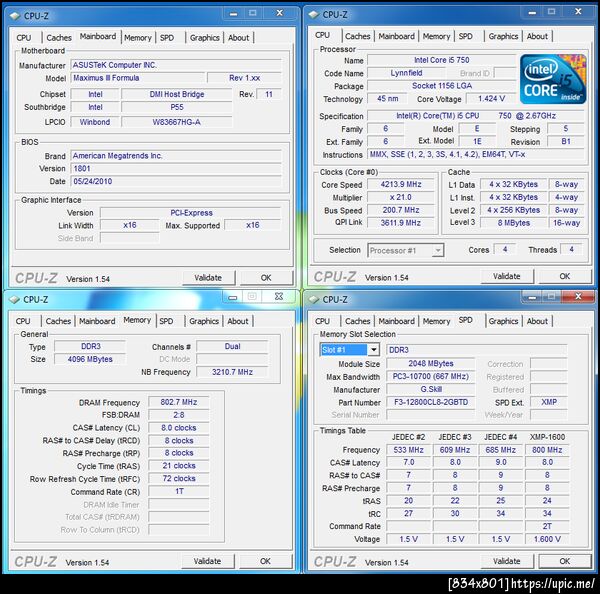Click Validate in the CPU window
This screenshot has width=600, height=594.
click(x=507, y=276)
